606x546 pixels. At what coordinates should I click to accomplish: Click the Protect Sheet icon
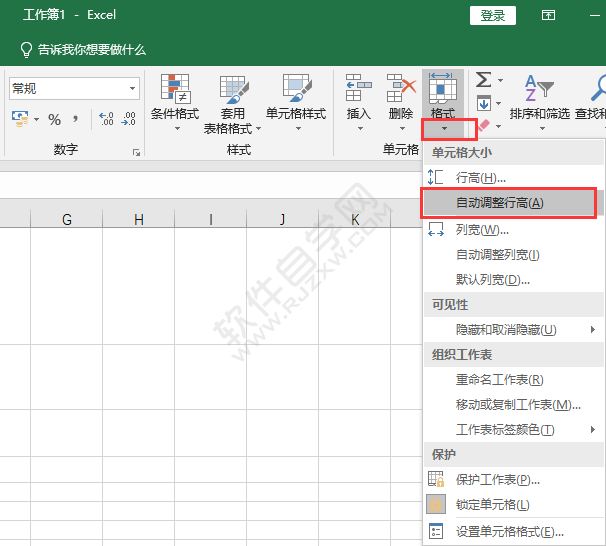(x=436, y=479)
